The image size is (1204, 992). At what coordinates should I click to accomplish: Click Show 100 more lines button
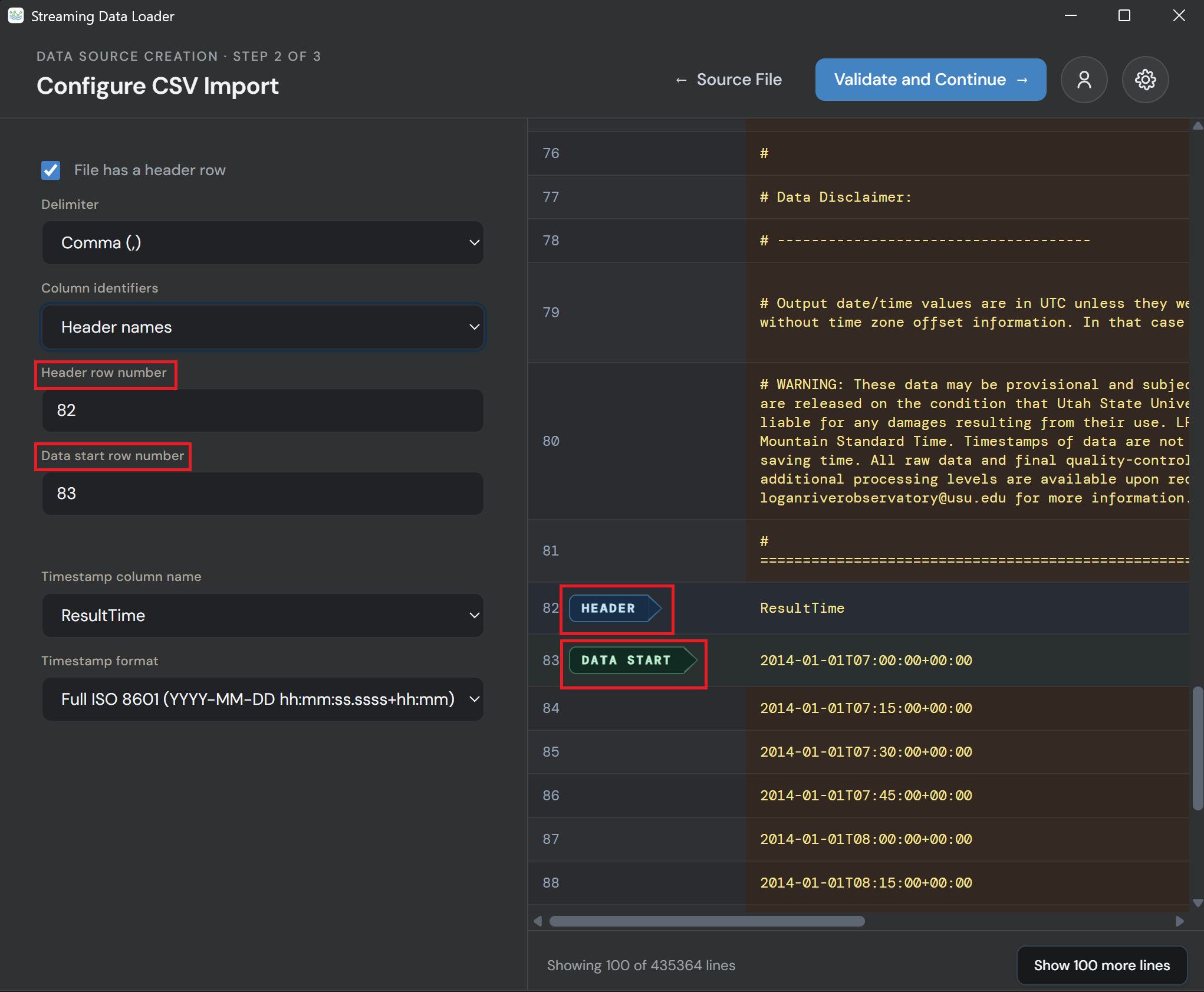click(x=1101, y=965)
